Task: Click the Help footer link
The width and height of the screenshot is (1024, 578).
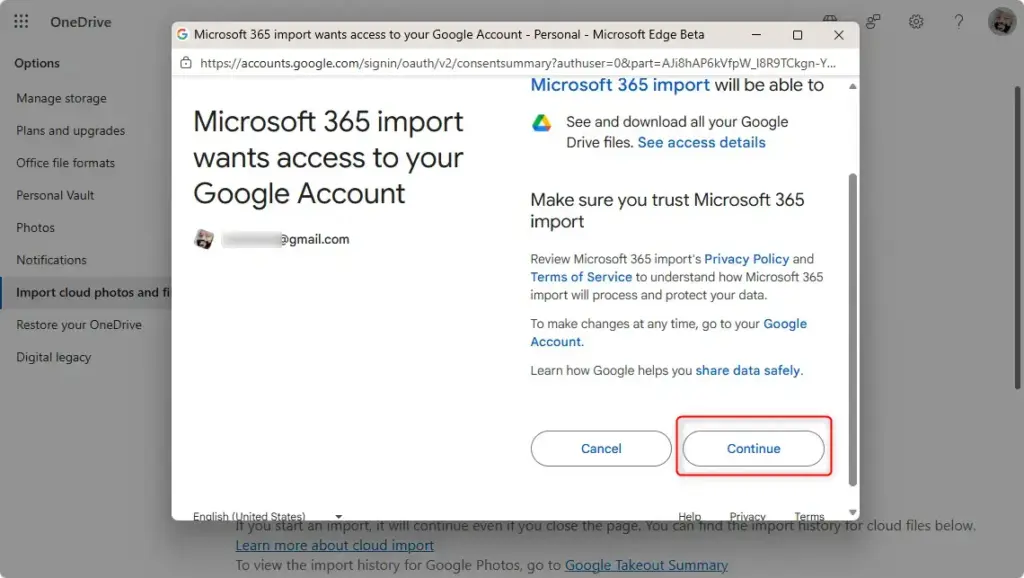Action: pos(689,516)
